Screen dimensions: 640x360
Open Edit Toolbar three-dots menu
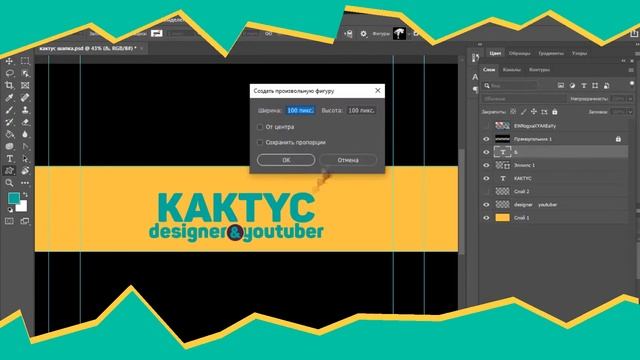25,183
